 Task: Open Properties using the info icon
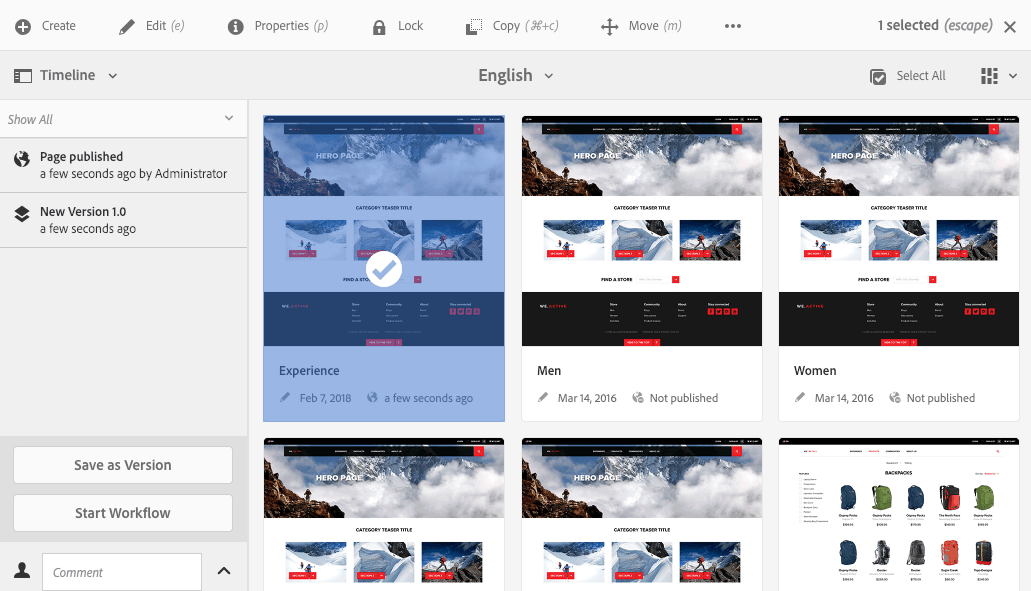[x=235, y=26]
